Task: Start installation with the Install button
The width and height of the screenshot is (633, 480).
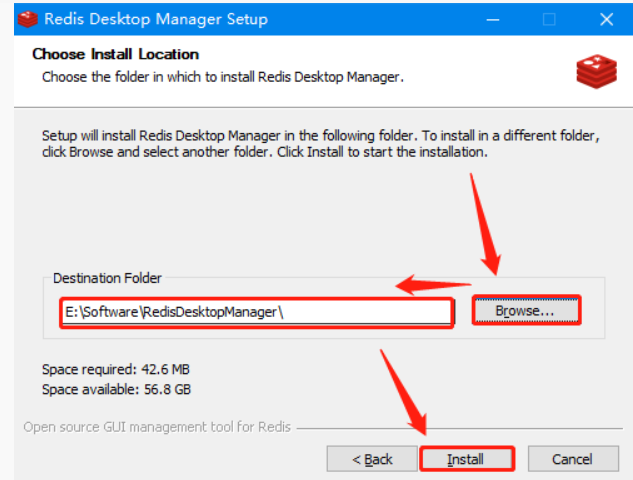Action: coord(466,459)
